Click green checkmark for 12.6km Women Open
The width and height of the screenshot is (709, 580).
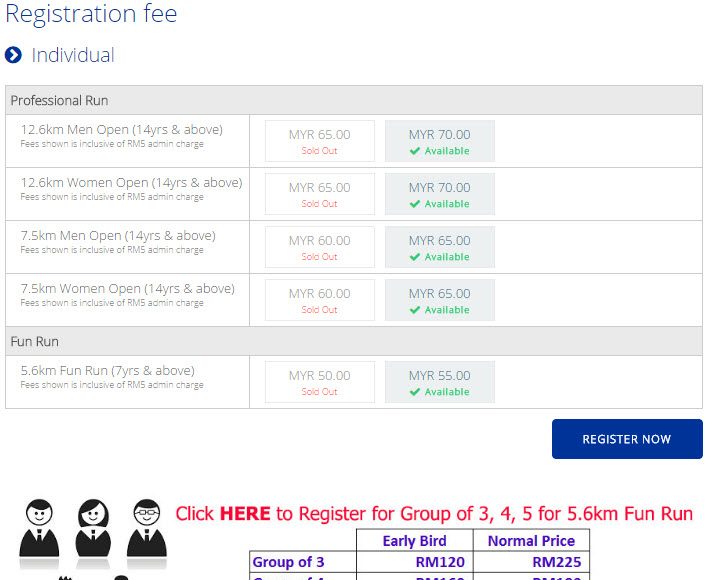415,204
